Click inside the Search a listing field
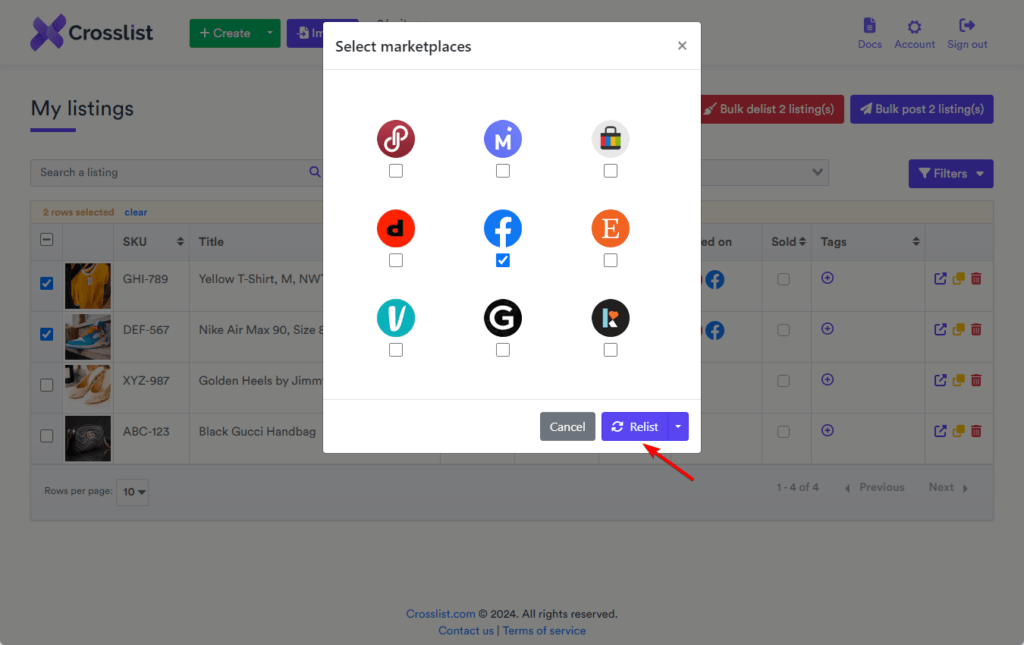1024x645 pixels. pos(160,172)
